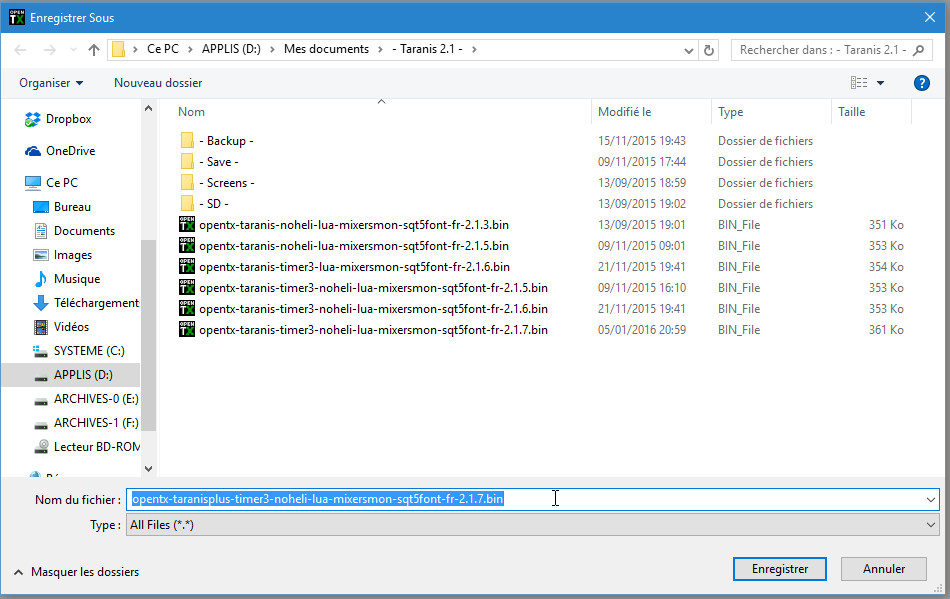This screenshot has height=599, width=950.
Task: Open the Organiser menu
Action: point(51,83)
